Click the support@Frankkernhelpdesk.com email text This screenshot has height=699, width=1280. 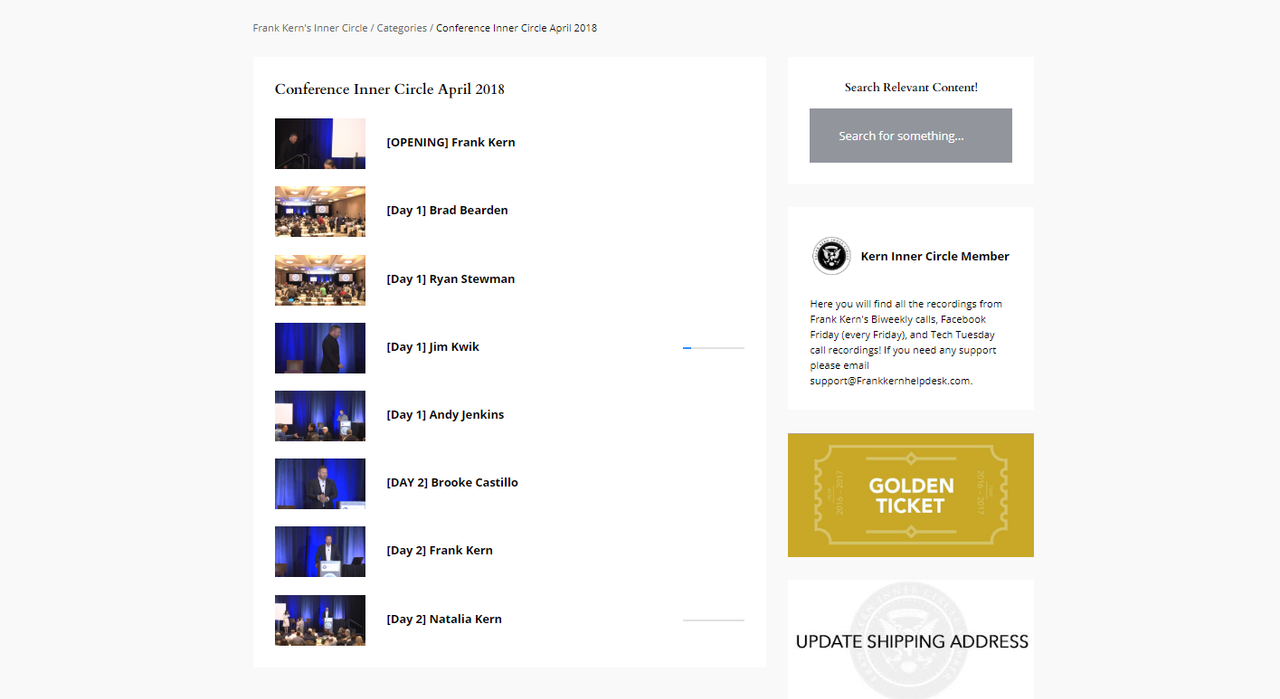coord(891,381)
